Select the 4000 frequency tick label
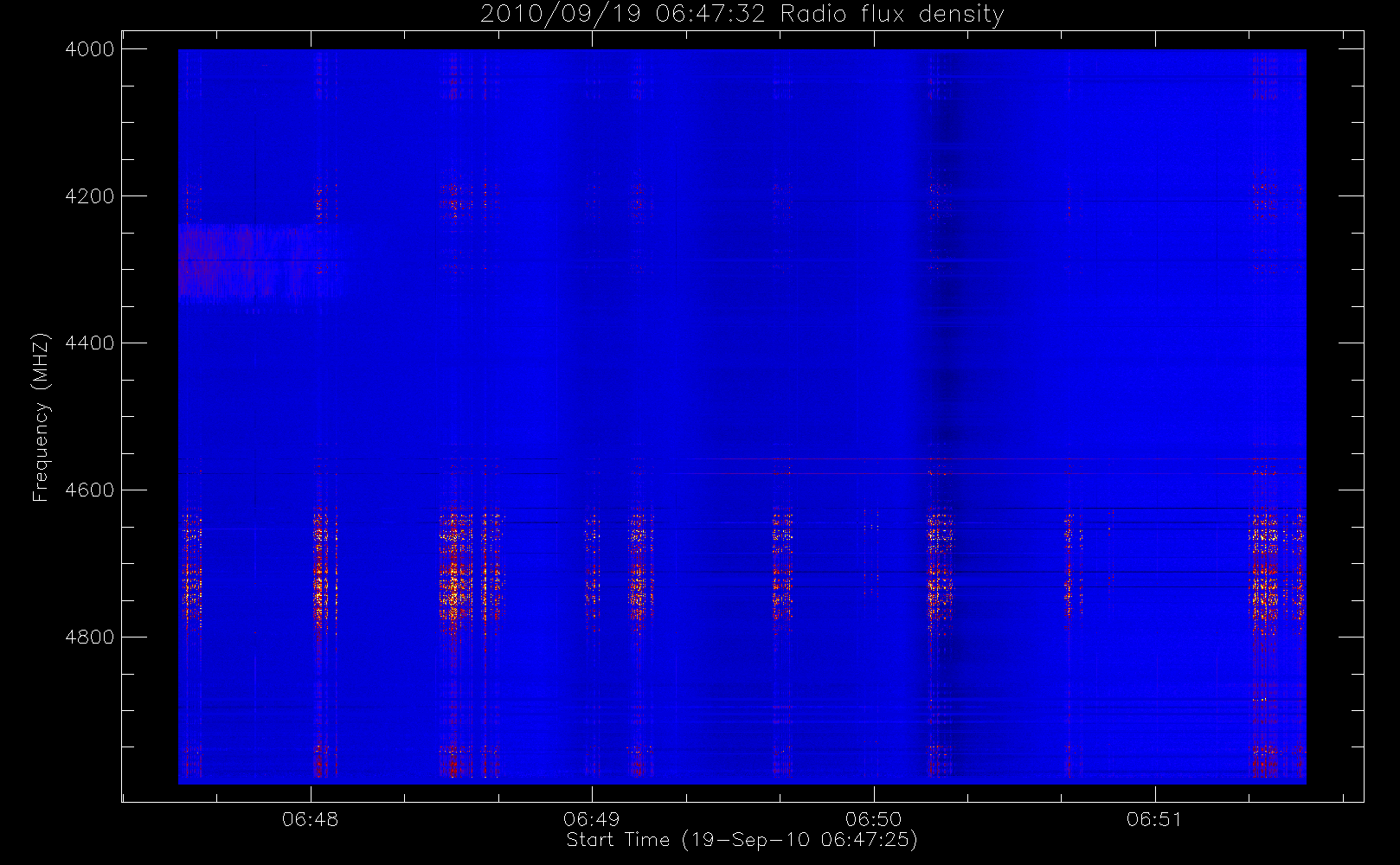 pos(90,49)
